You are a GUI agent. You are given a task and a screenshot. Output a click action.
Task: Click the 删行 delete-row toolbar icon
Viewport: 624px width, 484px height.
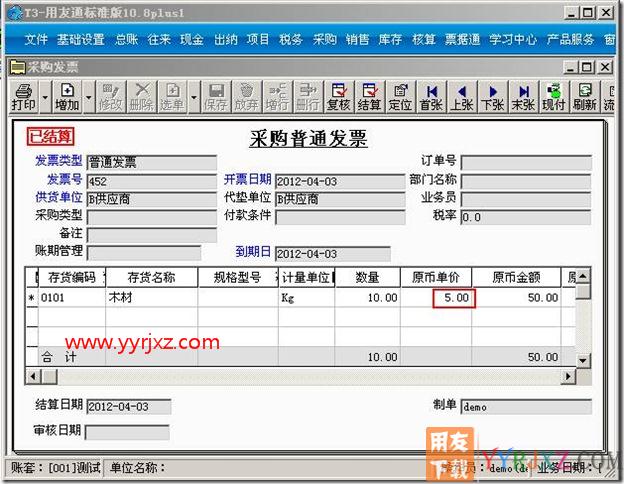pyautogui.click(x=308, y=97)
